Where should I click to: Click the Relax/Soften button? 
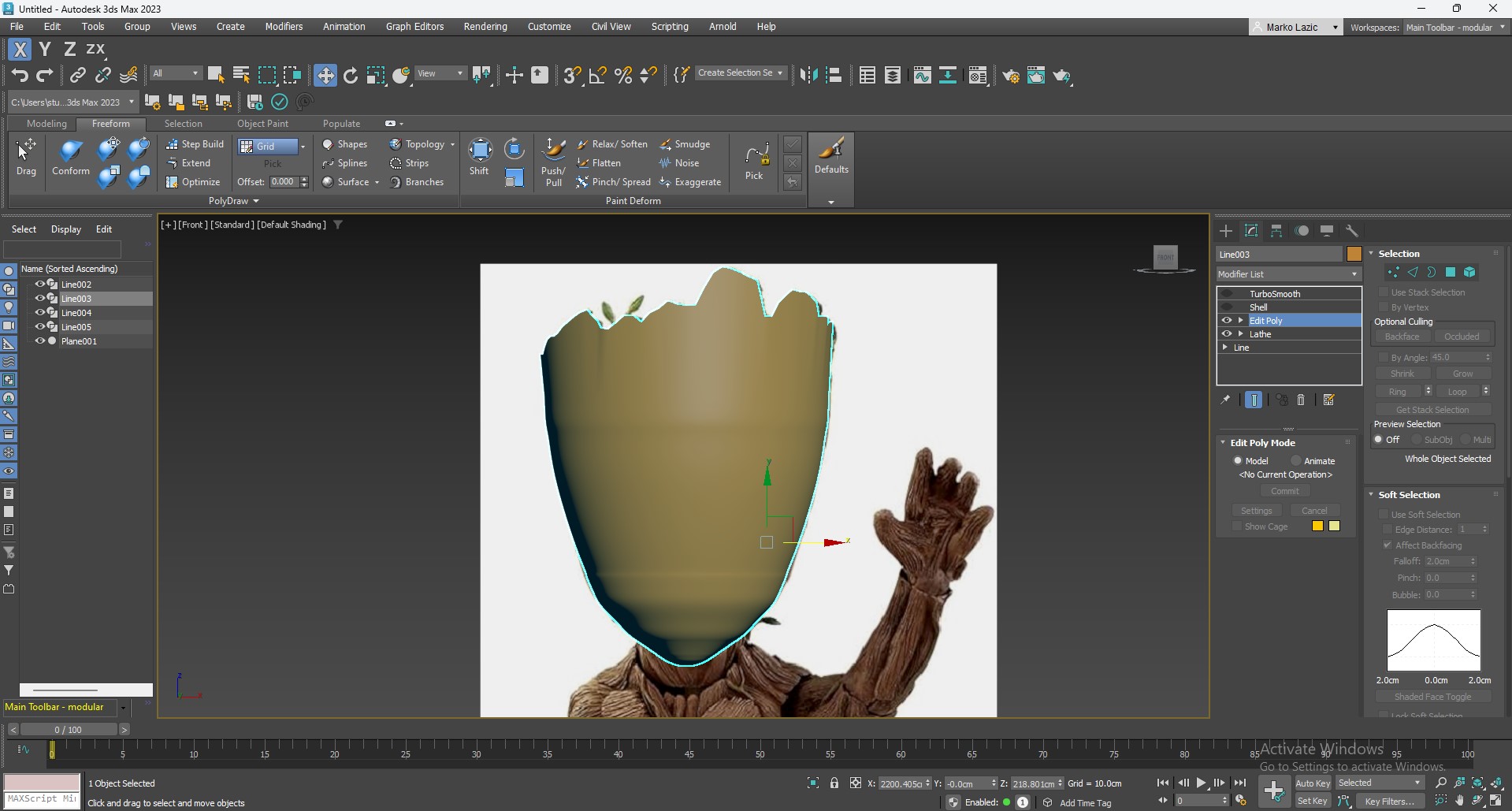click(612, 144)
